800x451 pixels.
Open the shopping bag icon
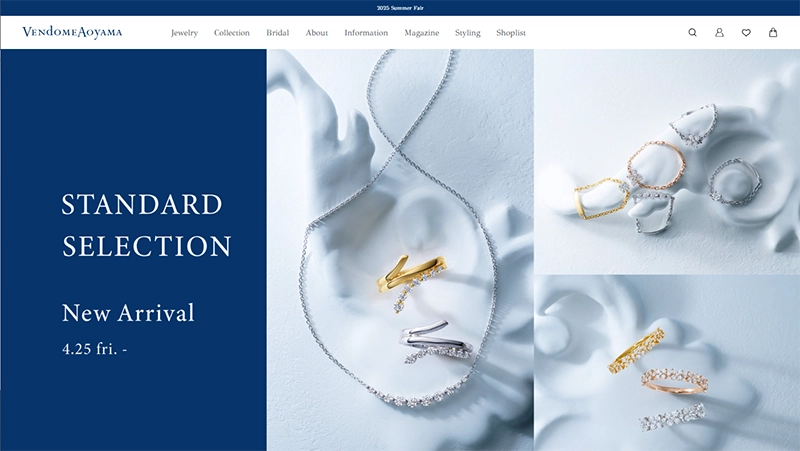pyautogui.click(x=773, y=32)
